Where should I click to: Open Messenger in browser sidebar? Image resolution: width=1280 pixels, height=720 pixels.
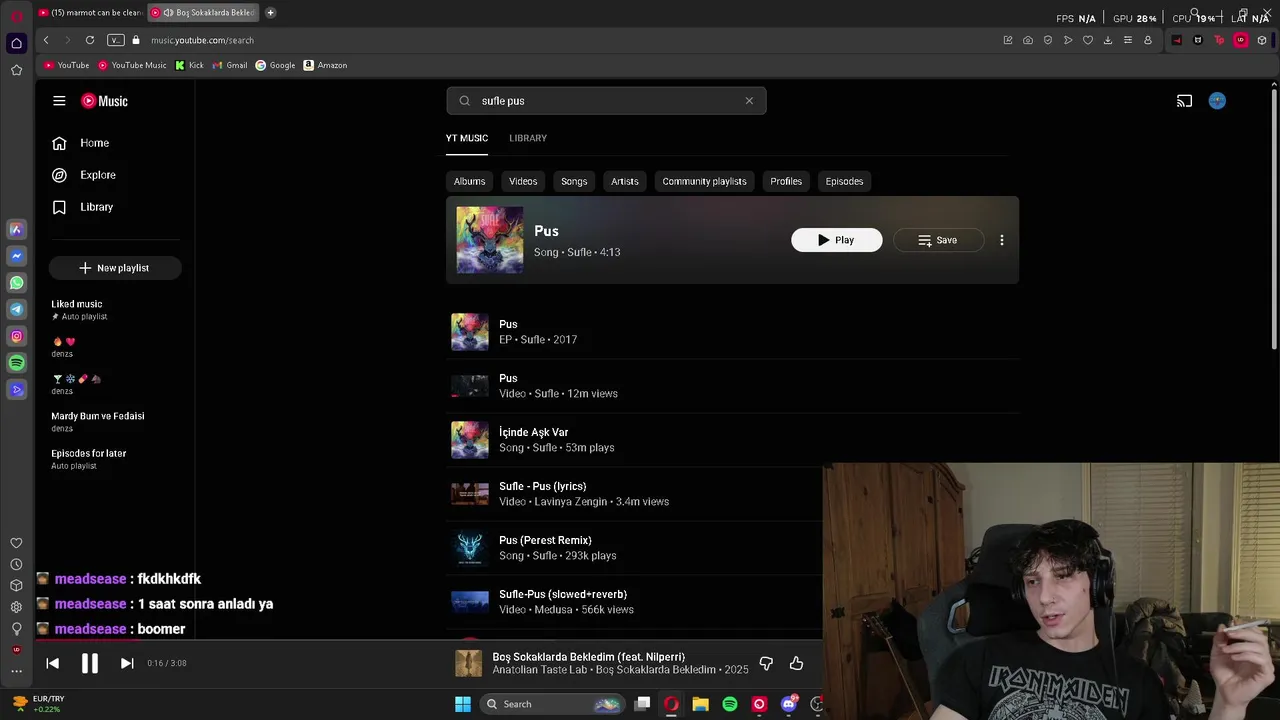tap(16, 256)
